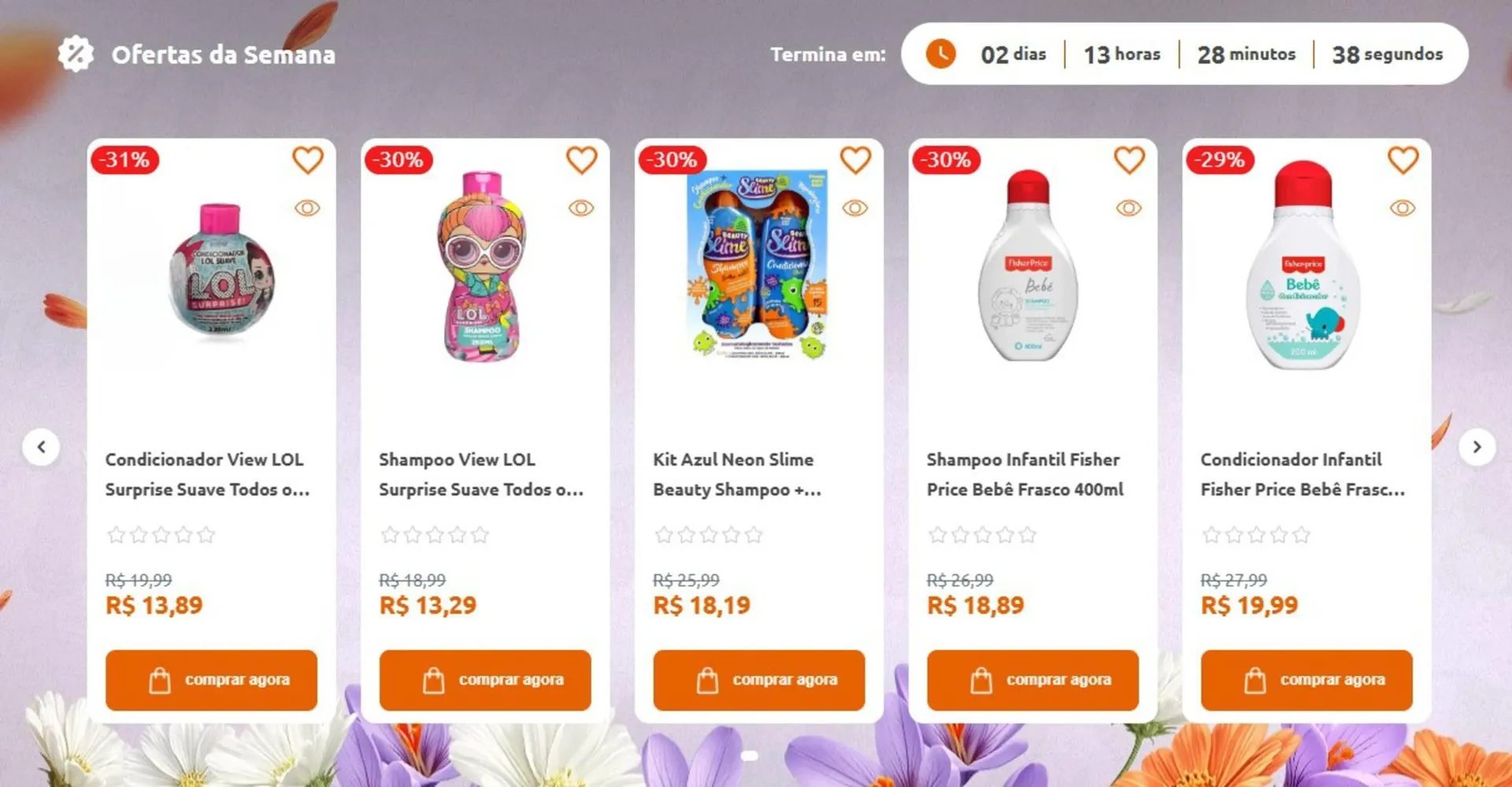
Task: Quick view Condicionador Infantil Fisher Price eye
Action: click(x=1403, y=208)
